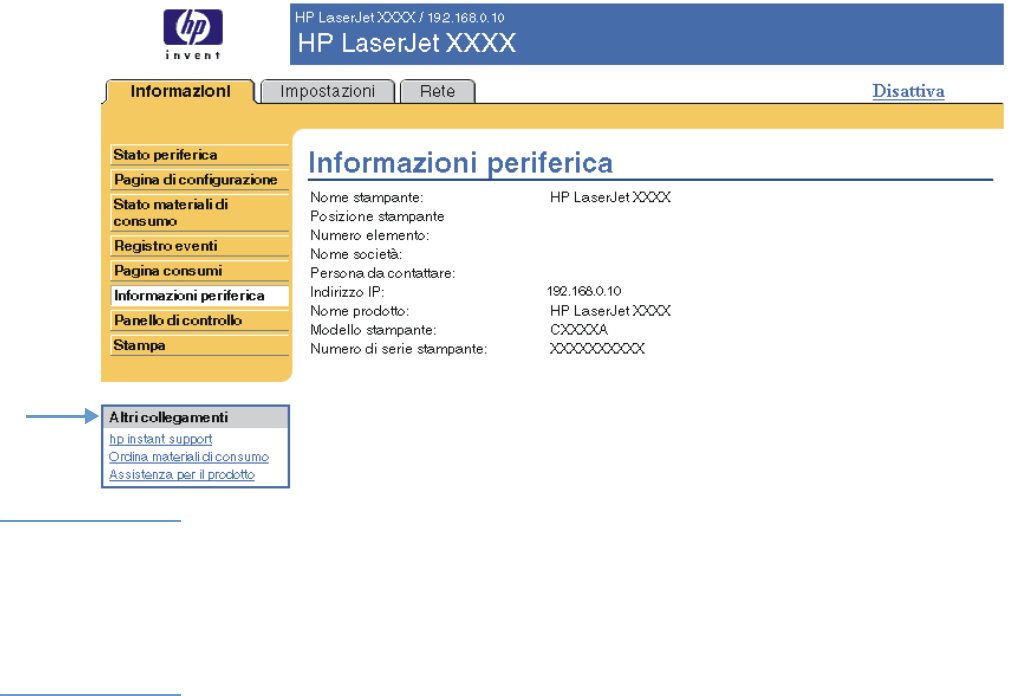Click banner subtitle with address 192.168.0.10
The image size is (1011, 696).
coord(400,17)
